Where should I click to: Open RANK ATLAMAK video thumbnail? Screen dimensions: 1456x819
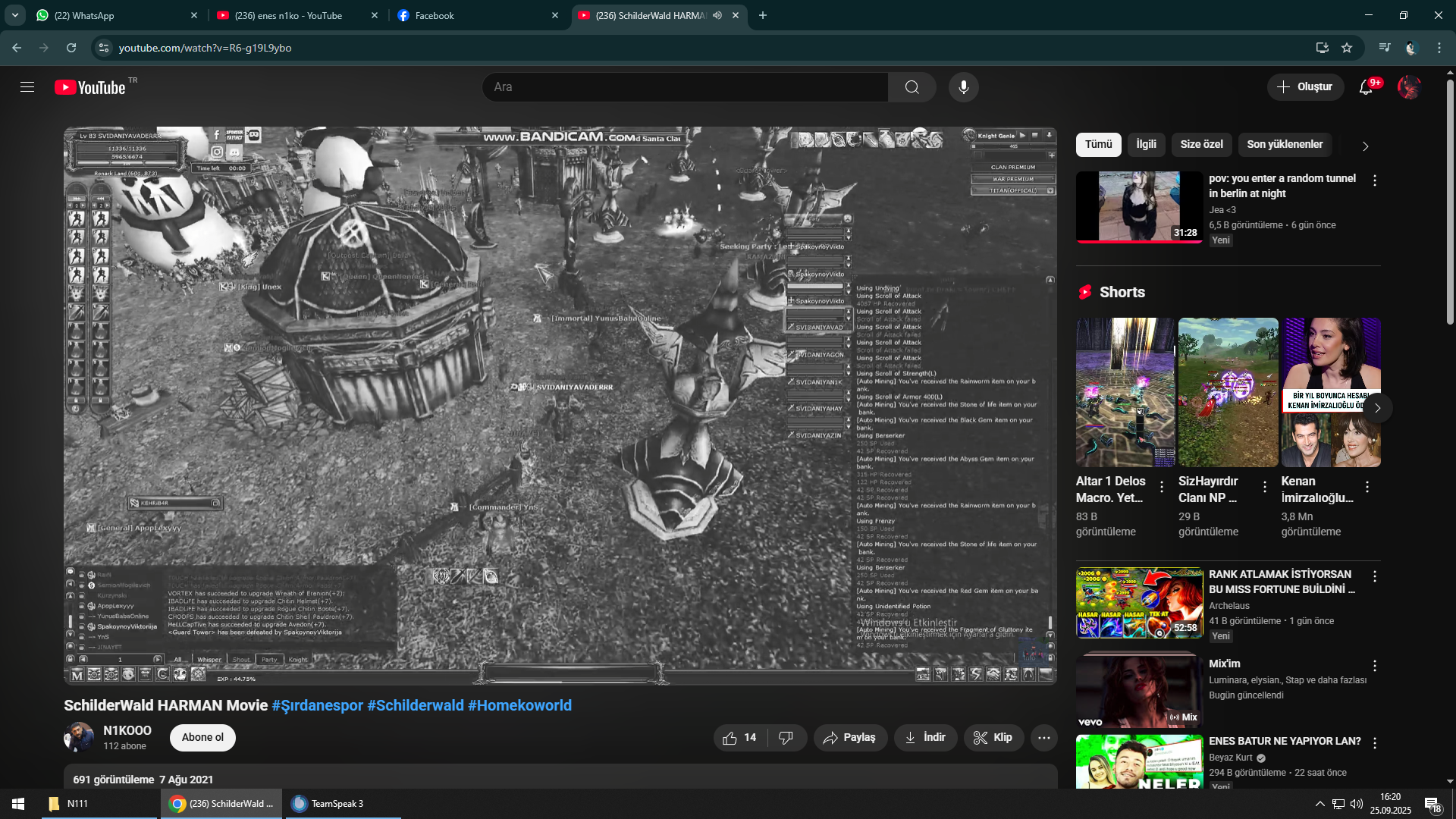coord(1139,603)
